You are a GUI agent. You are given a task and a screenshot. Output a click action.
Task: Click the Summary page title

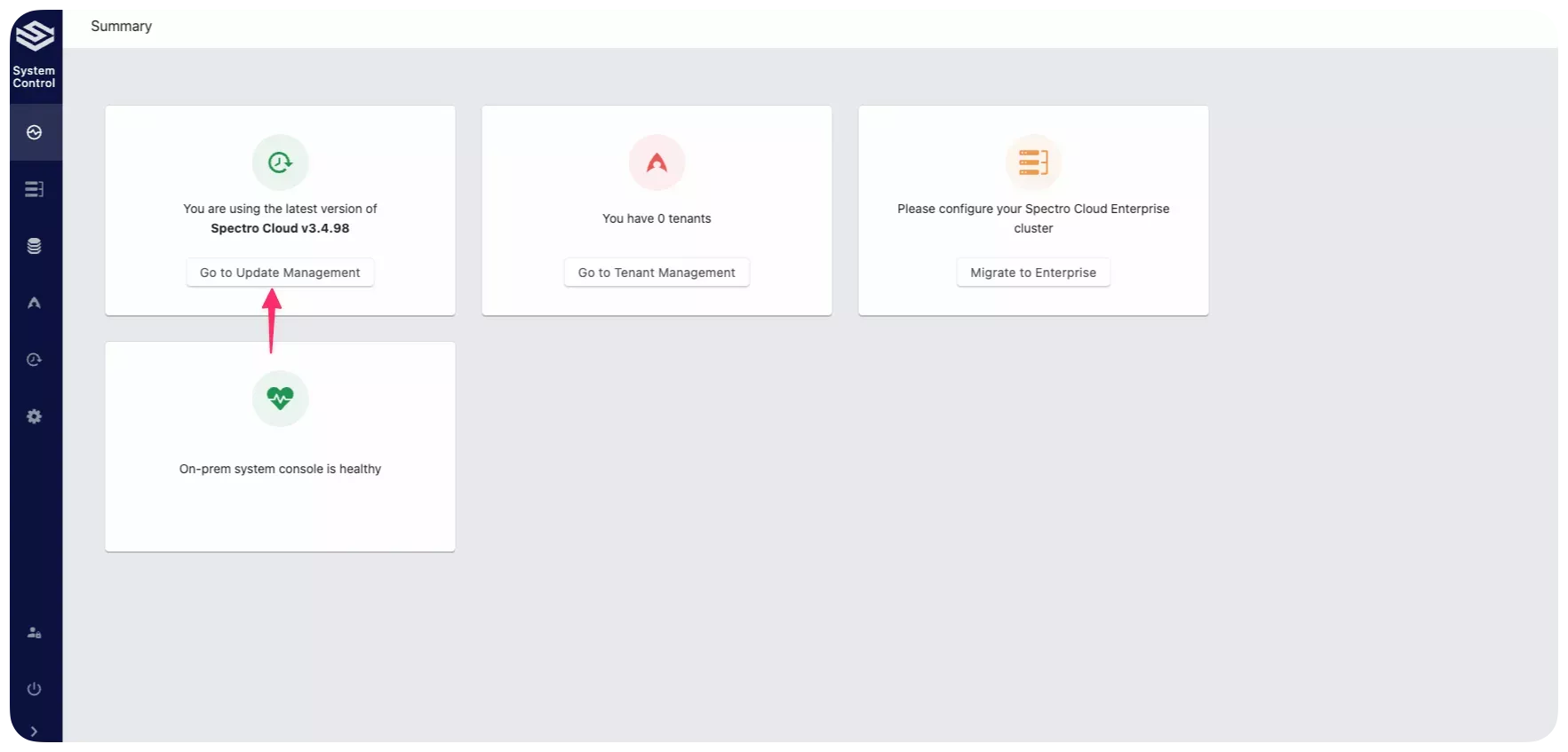pyautogui.click(x=122, y=27)
